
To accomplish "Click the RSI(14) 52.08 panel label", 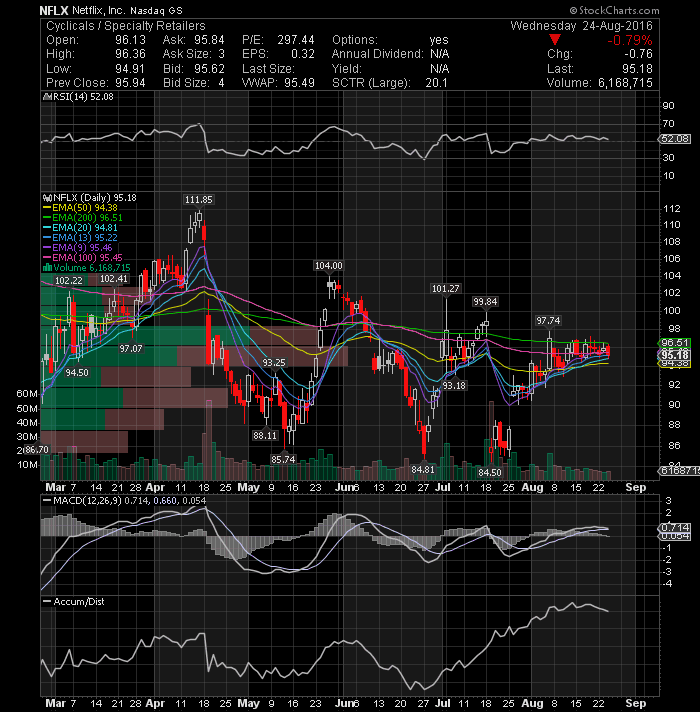I will (x=82, y=97).
